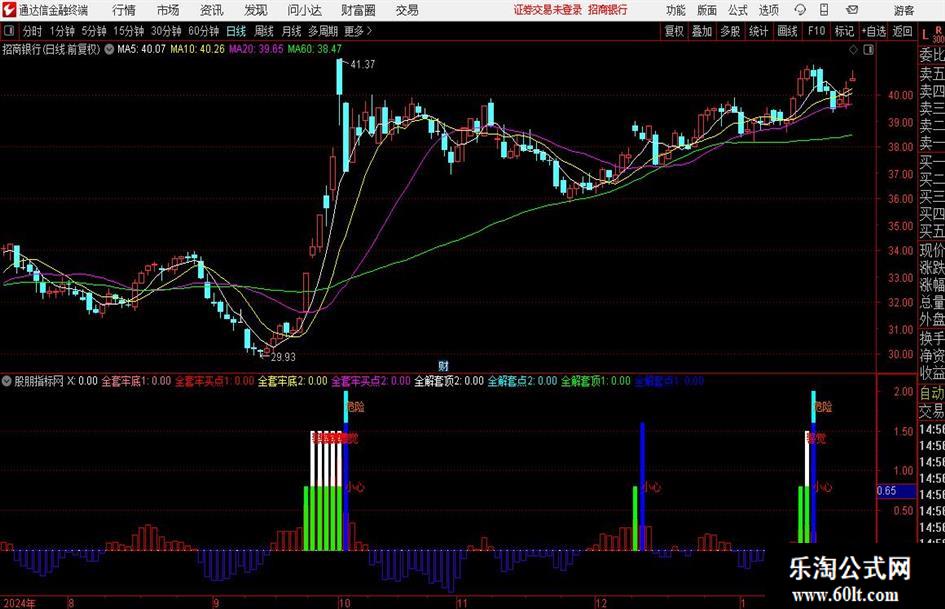
Task: Switch to 1分钟 period
Action: tap(62, 31)
